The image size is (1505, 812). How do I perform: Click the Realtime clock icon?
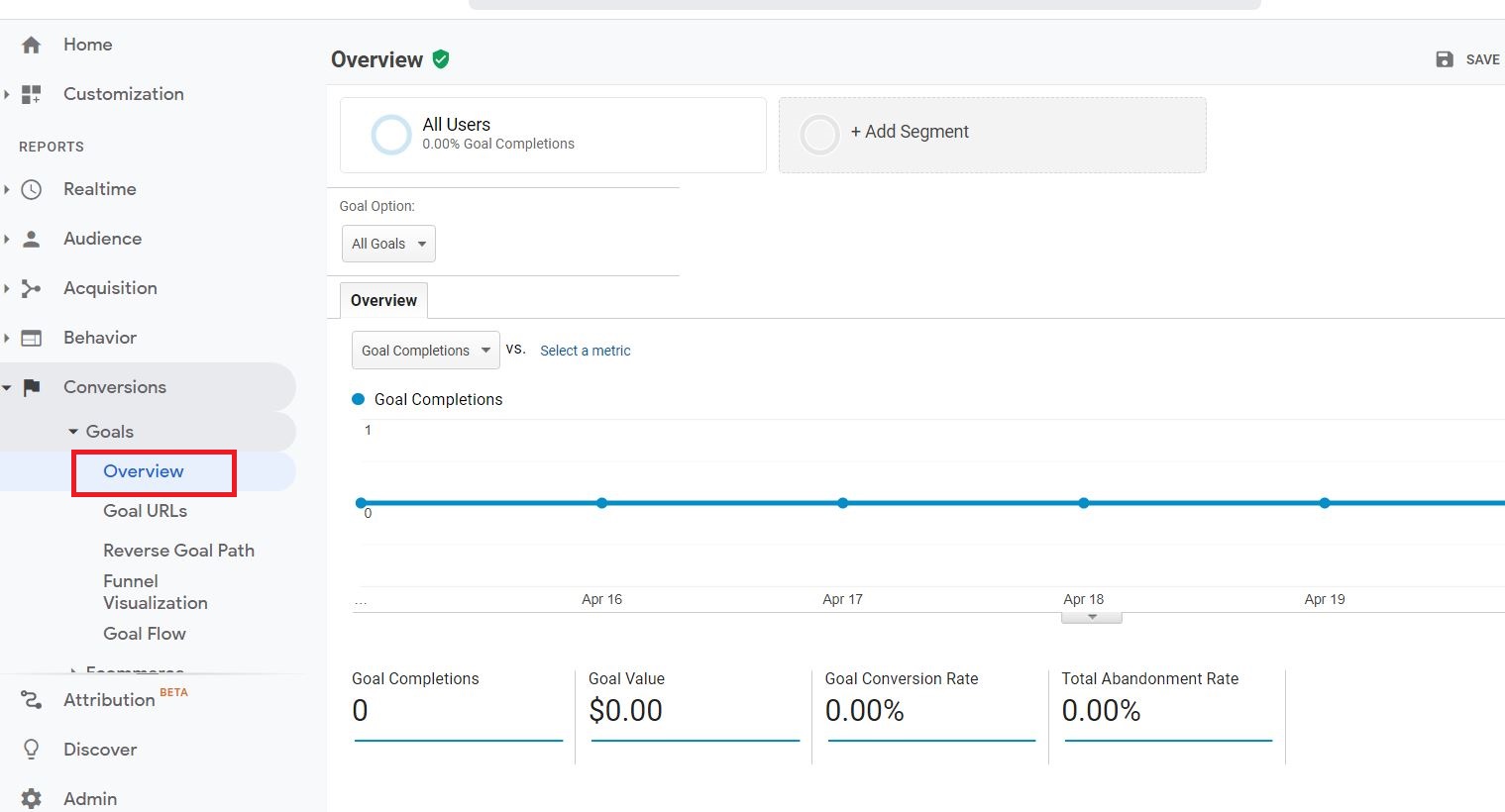32,189
